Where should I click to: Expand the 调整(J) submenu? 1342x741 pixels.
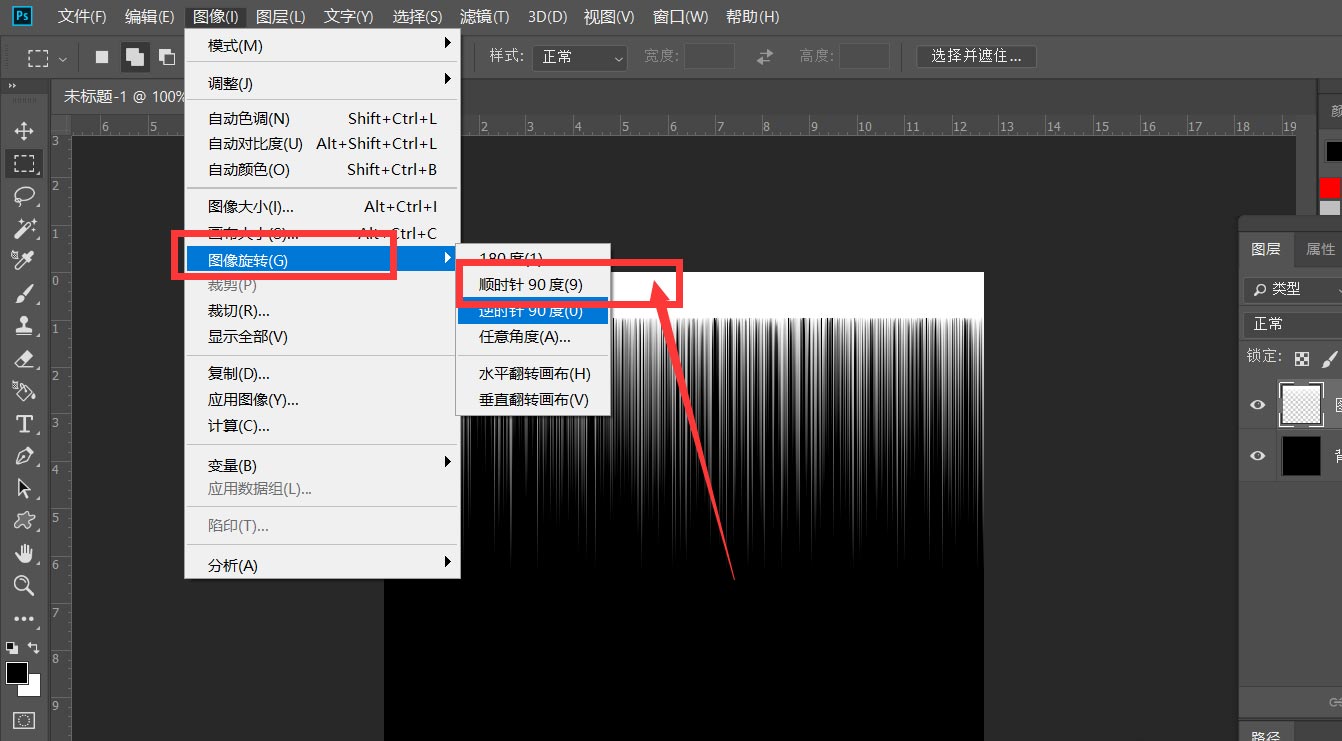322,83
